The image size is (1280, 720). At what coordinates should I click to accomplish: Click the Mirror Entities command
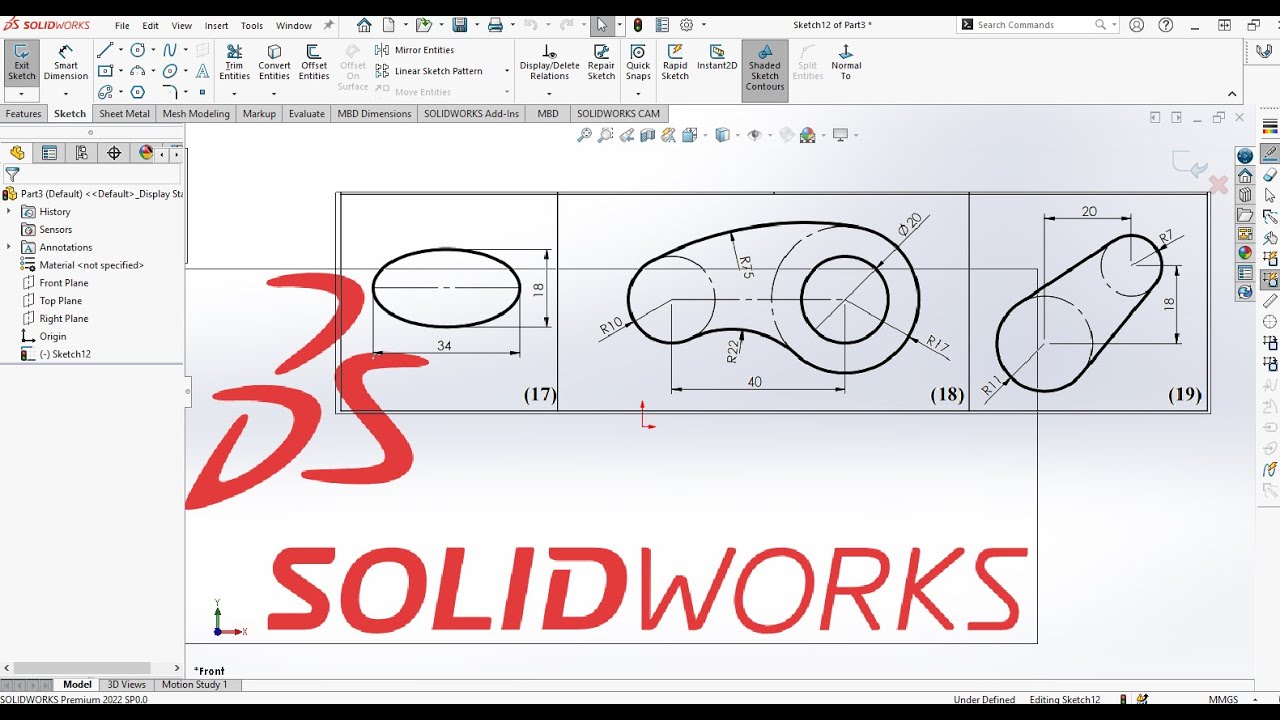[415, 50]
